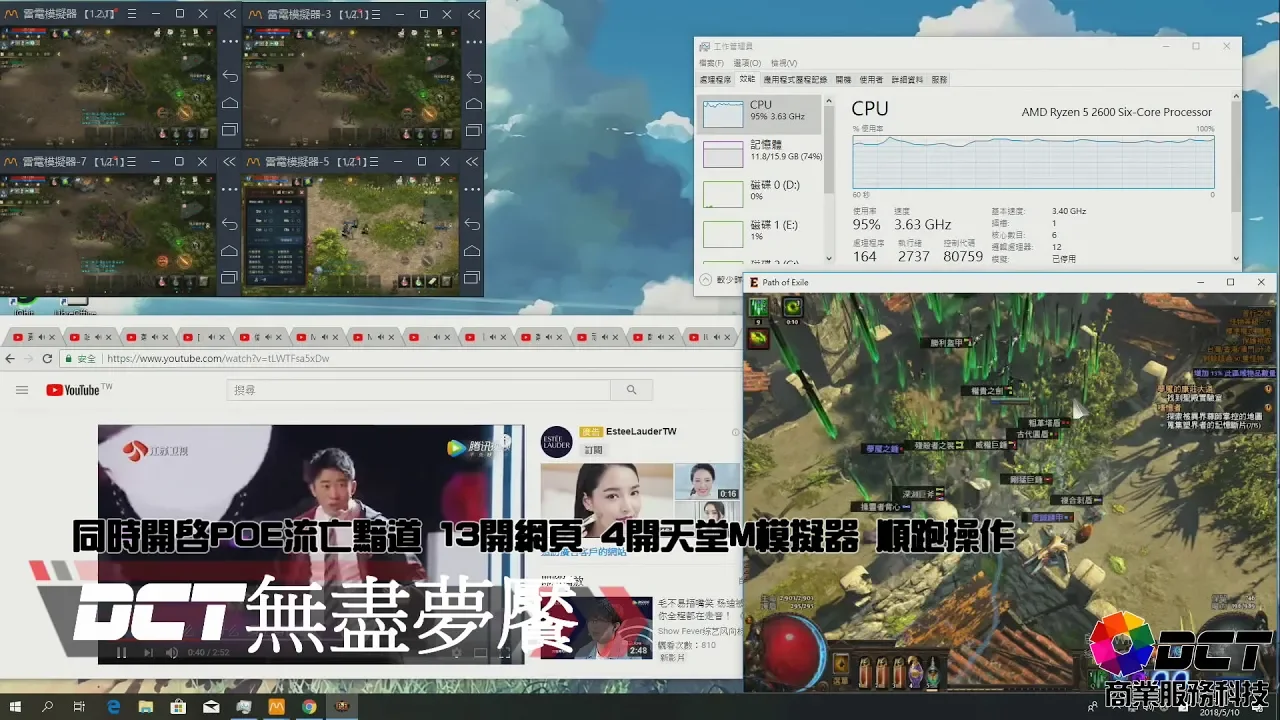This screenshot has width=1280, height=720.
Task: Select 記憶體 in the performance list
Action: (761, 153)
